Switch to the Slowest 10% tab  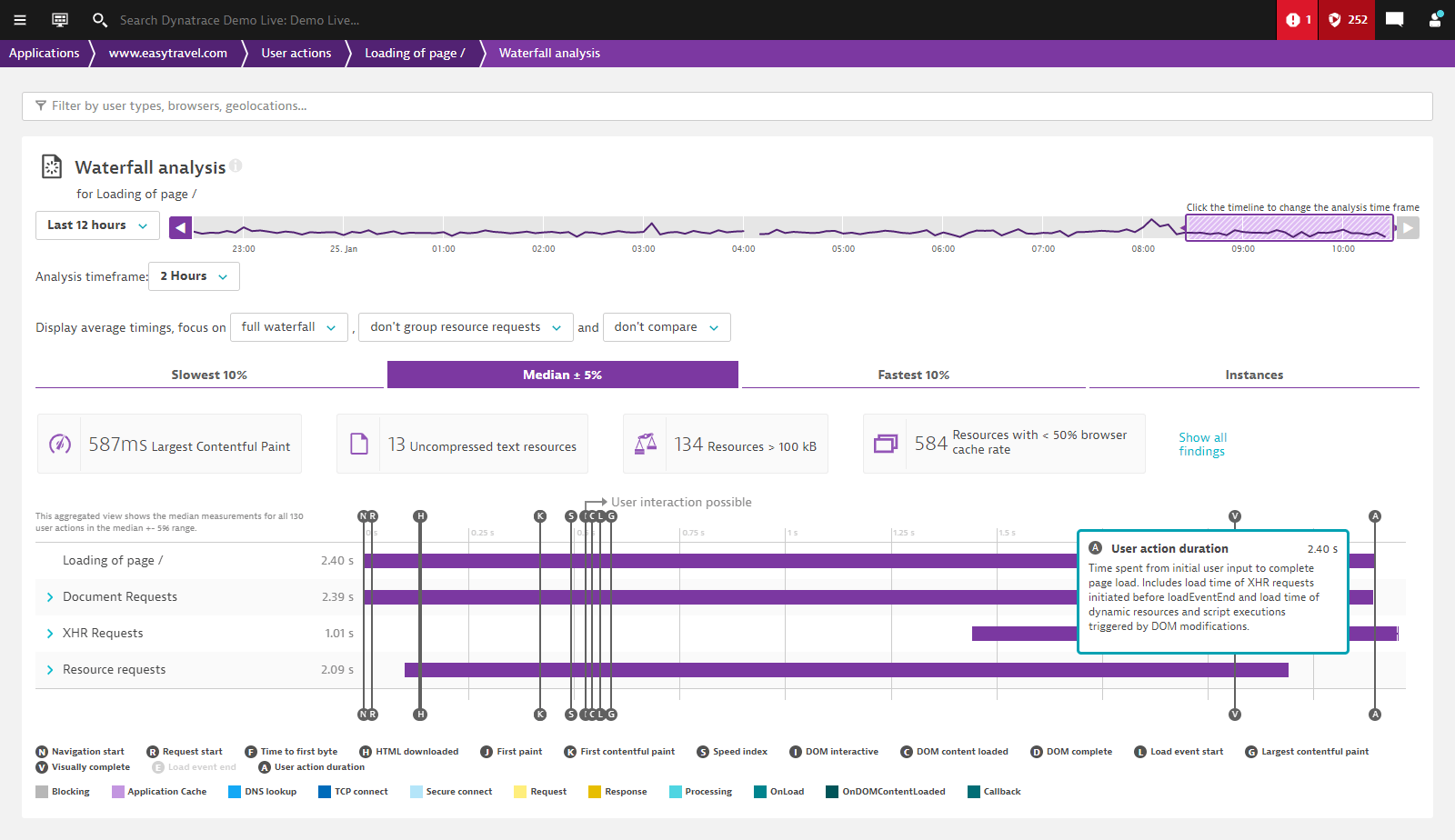pos(209,375)
